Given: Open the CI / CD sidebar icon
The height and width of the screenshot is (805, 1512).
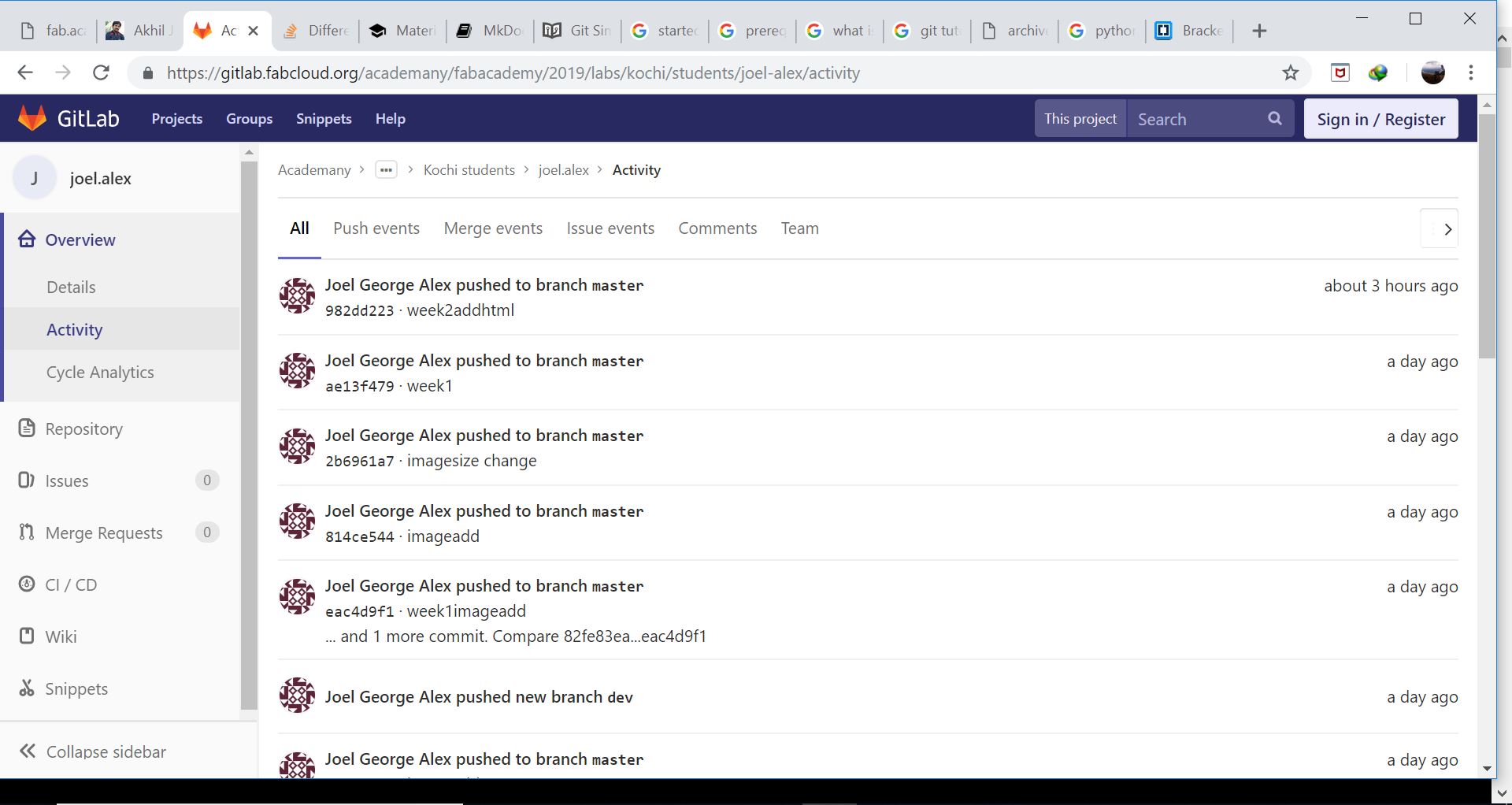Looking at the screenshot, I should tap(27, 584).
